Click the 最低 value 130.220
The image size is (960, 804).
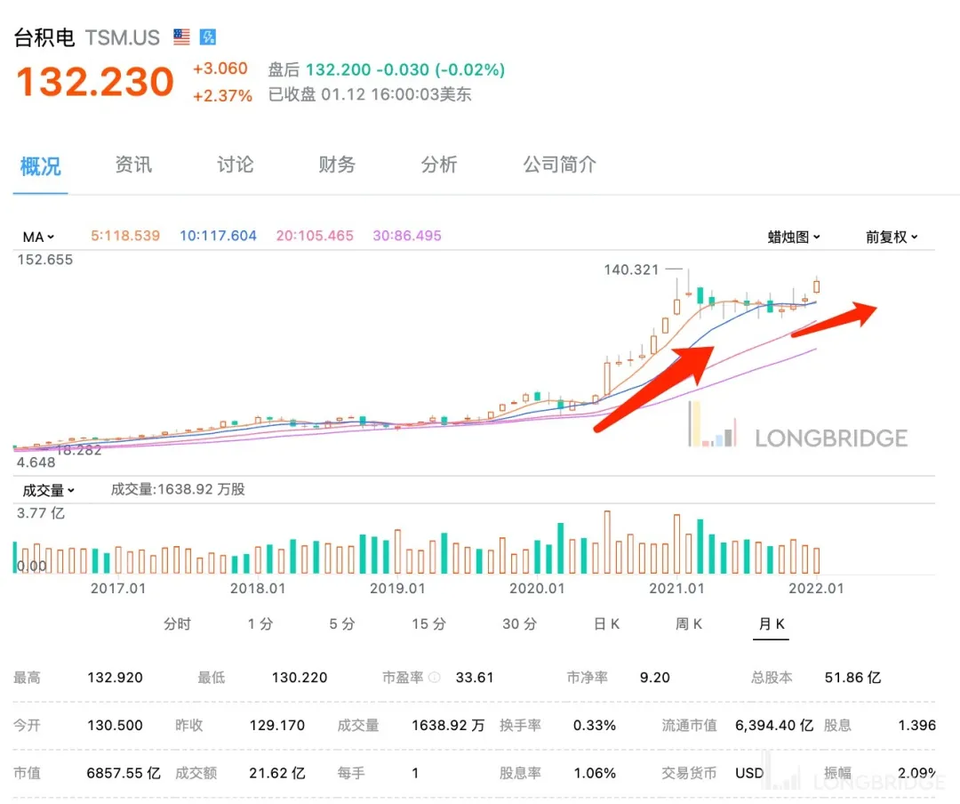[299, 677]
